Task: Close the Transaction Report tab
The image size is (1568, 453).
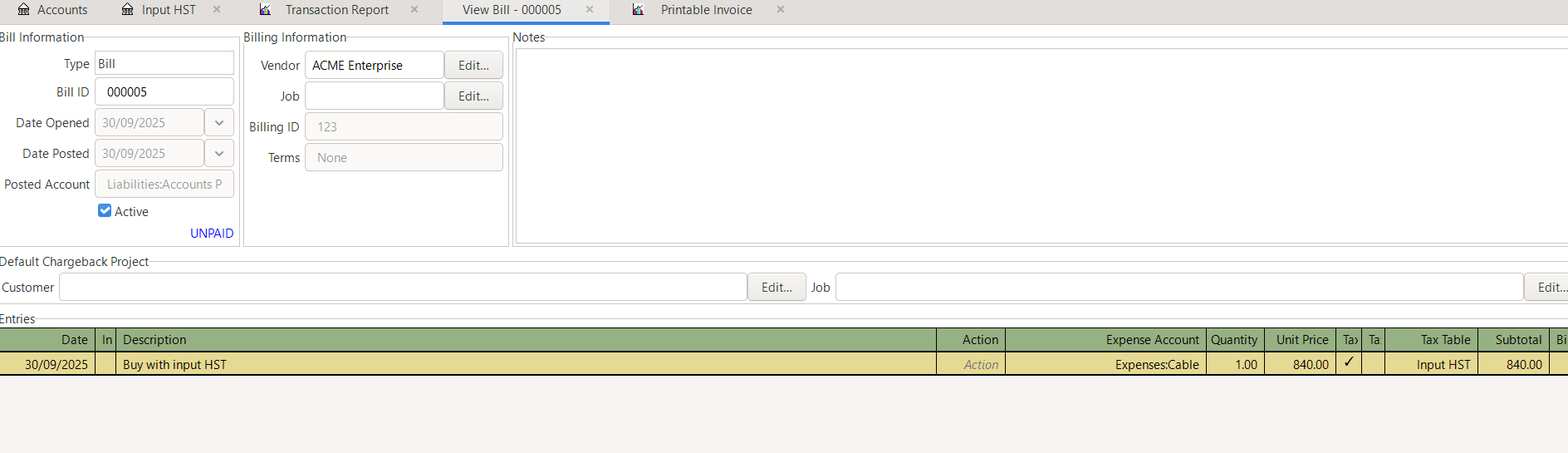Action: coord(414,9)
